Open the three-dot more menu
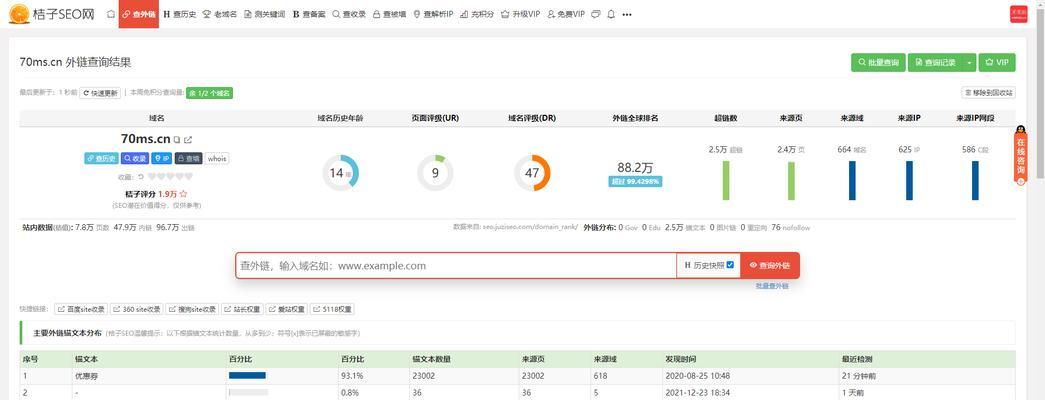The width and height of the screenshot is (1045, 400). (626, 14)
